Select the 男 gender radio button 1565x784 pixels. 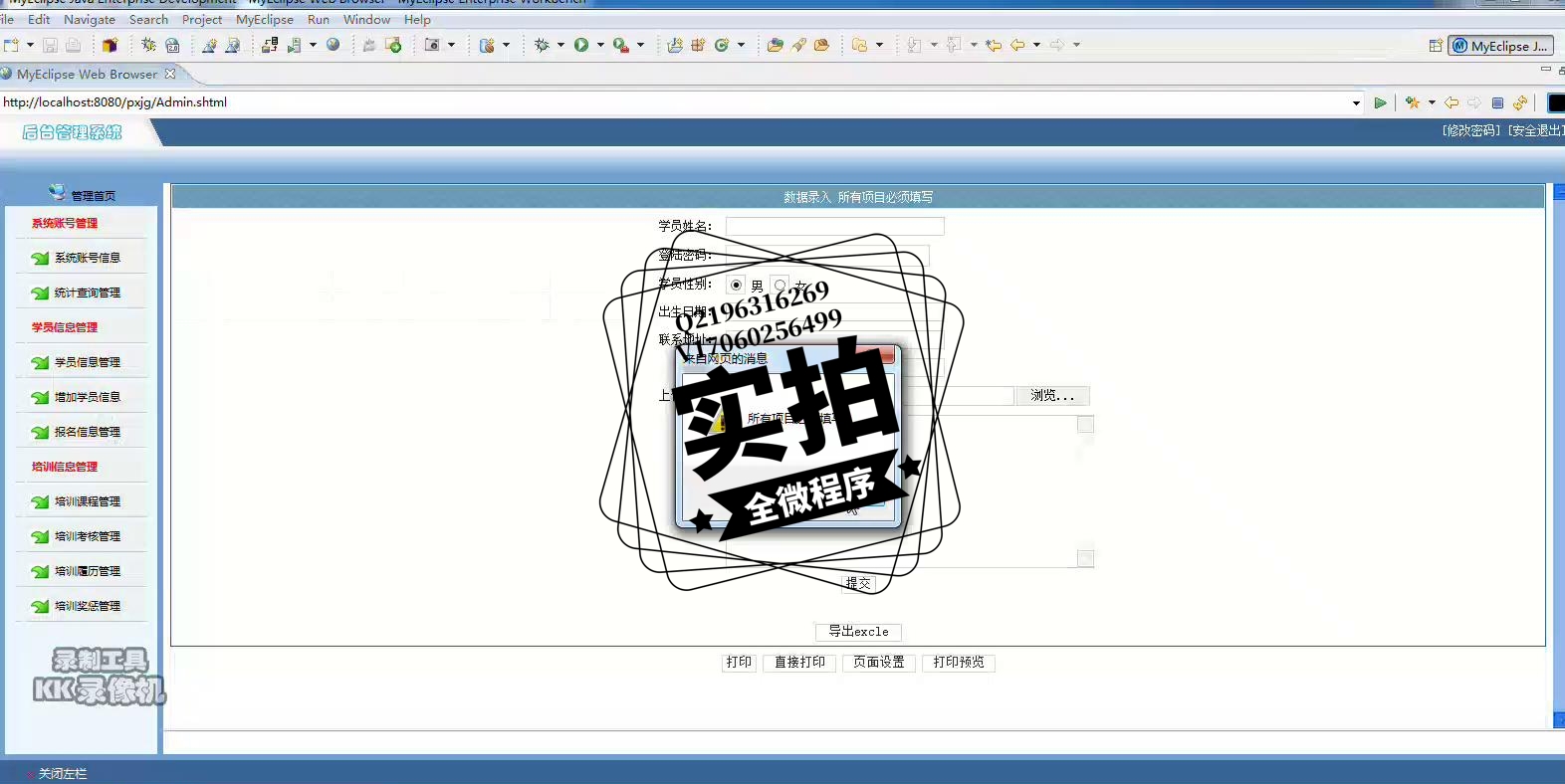736,285
